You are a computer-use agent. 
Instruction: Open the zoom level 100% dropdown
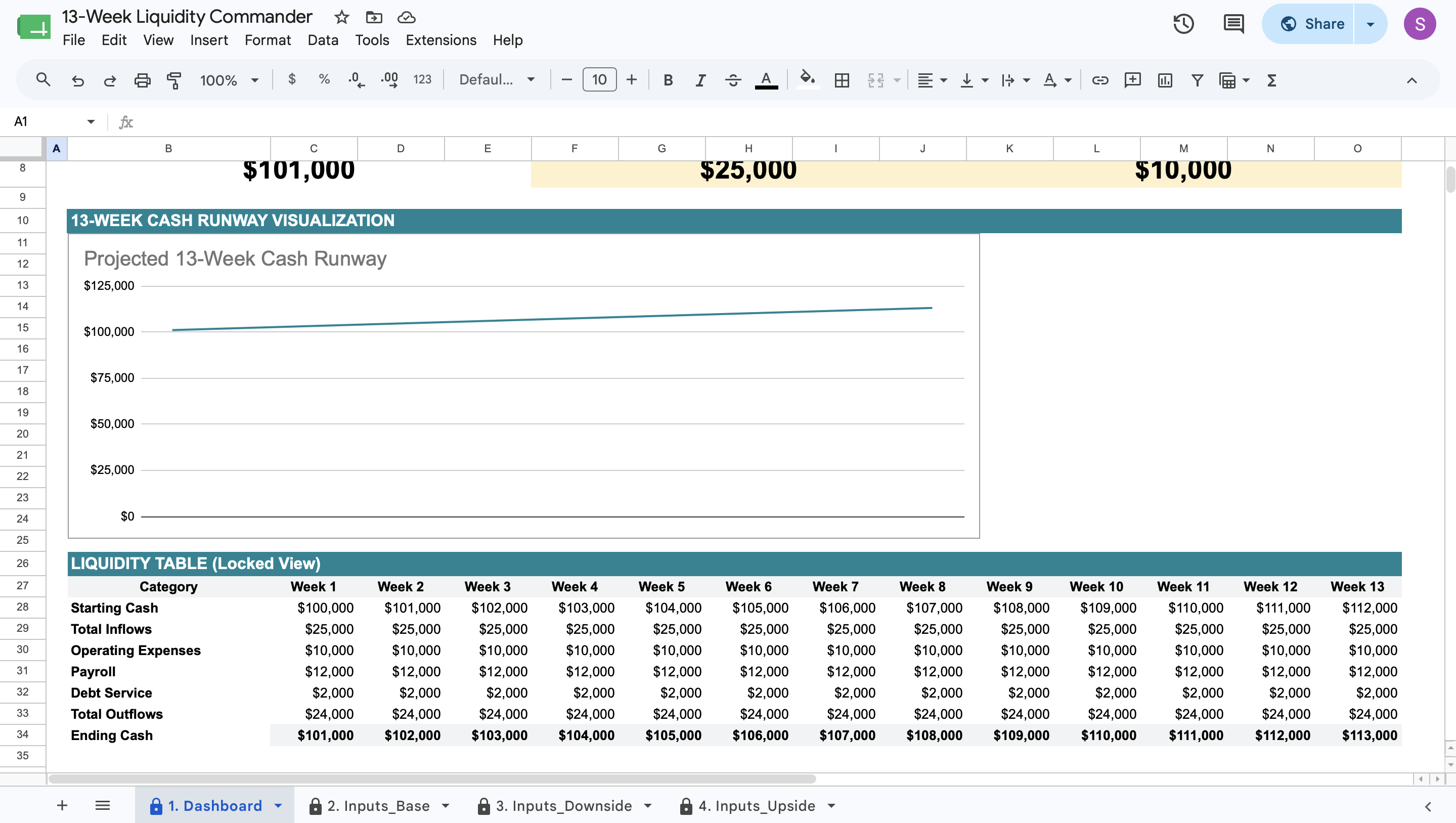coord(229,80)
